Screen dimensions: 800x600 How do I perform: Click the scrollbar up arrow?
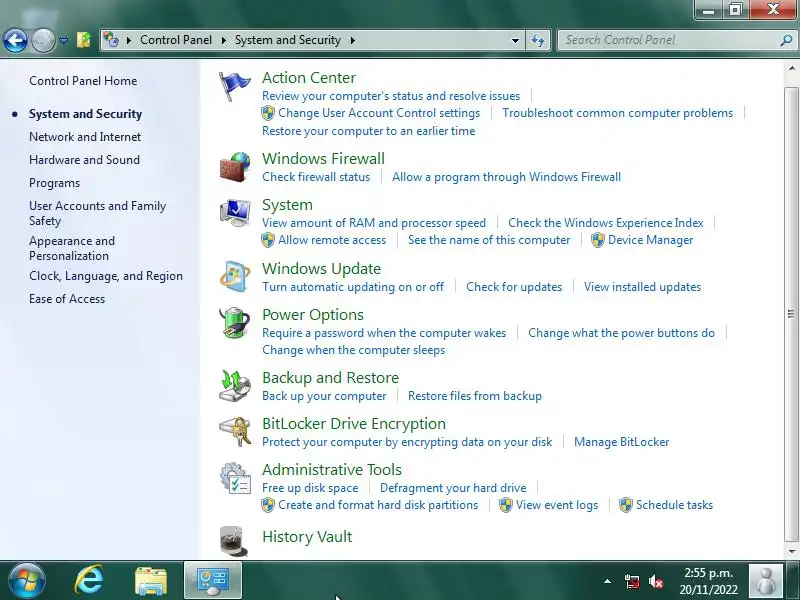pos(791,68)
